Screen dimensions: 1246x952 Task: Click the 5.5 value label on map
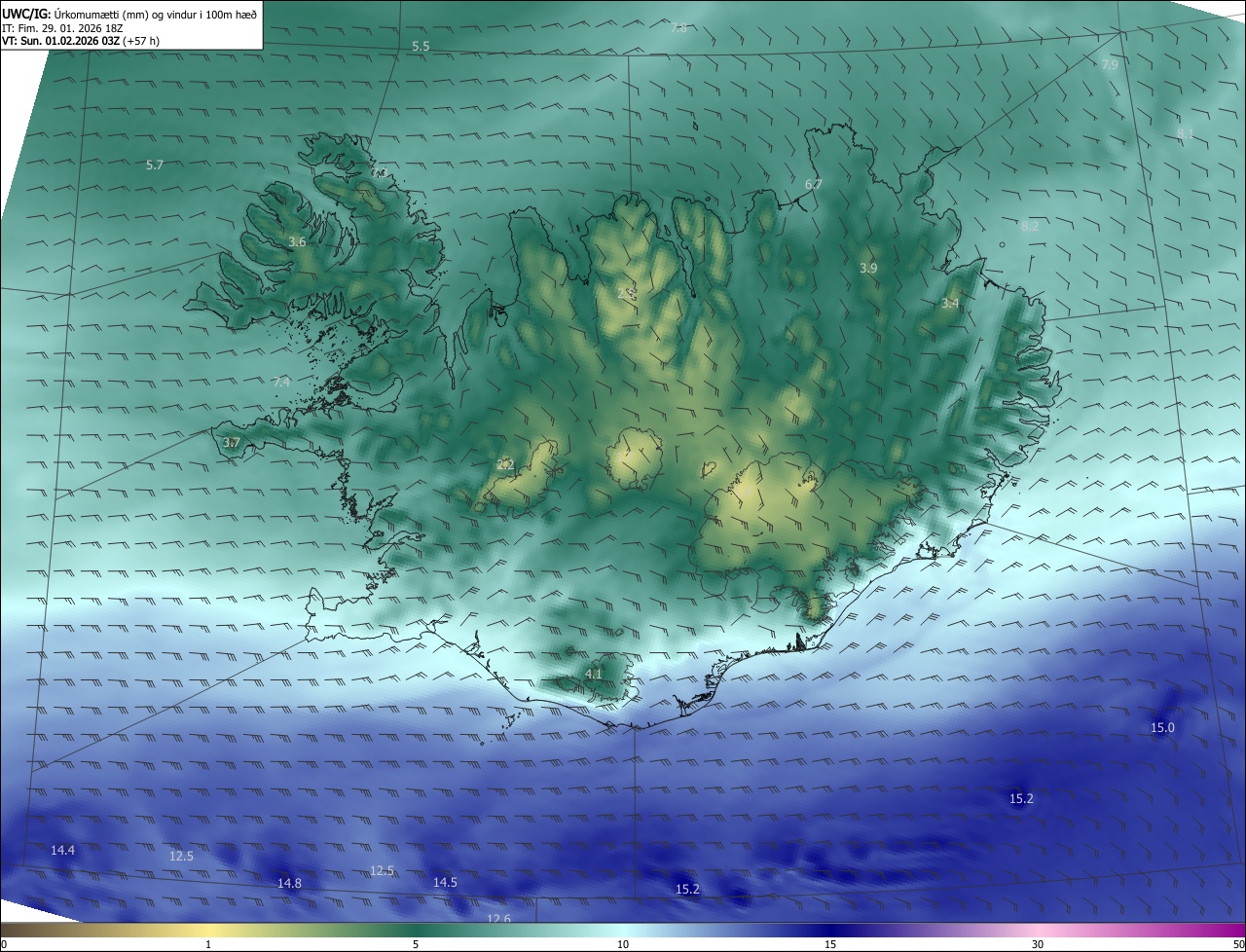click(x=421, y=47)
